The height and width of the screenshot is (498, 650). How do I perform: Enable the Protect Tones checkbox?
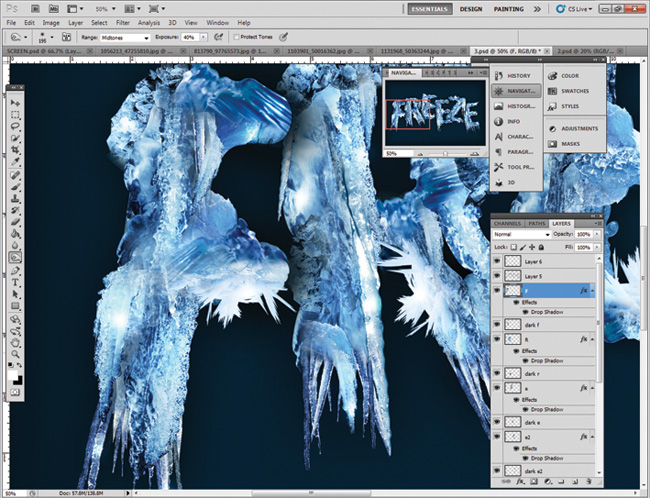point(236,35)
